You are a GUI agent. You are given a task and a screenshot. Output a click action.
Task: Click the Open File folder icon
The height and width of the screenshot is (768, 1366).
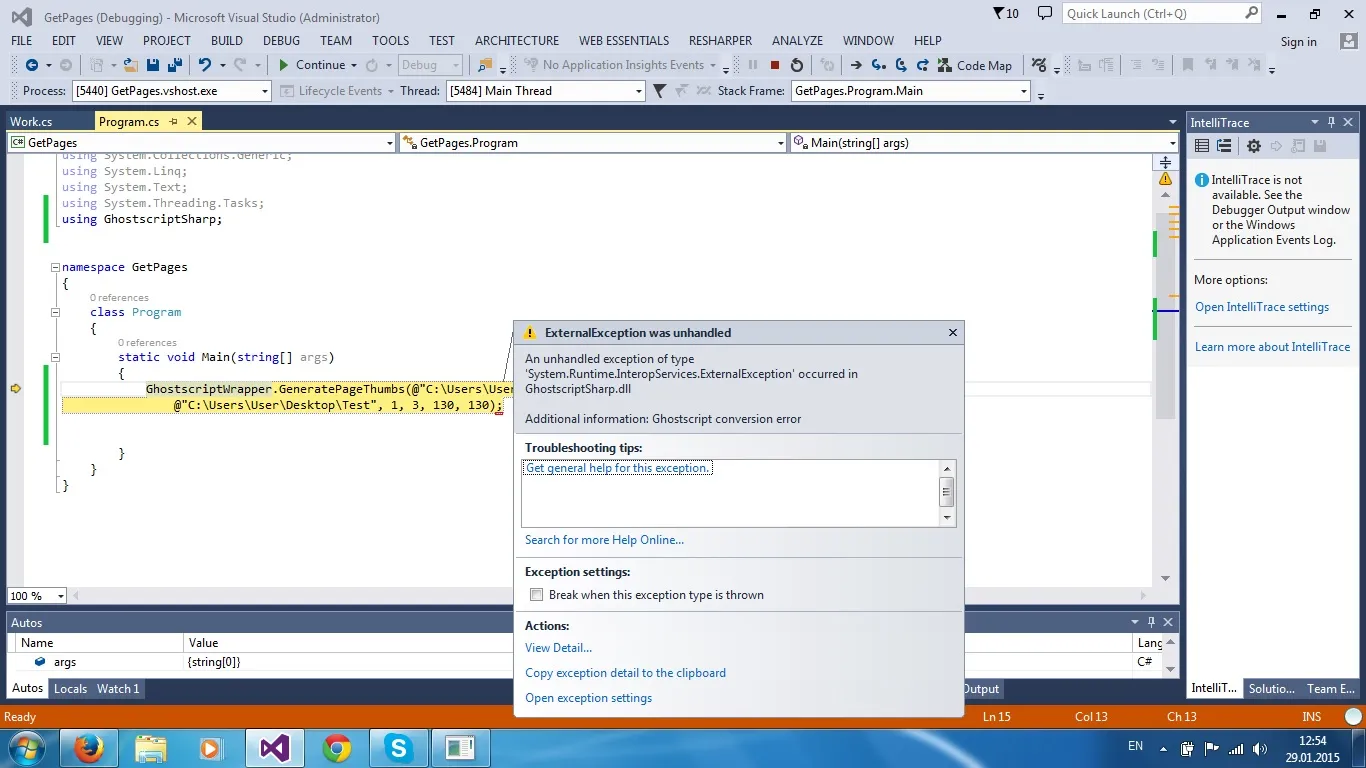pyautogui.click(x=131, y=65)
